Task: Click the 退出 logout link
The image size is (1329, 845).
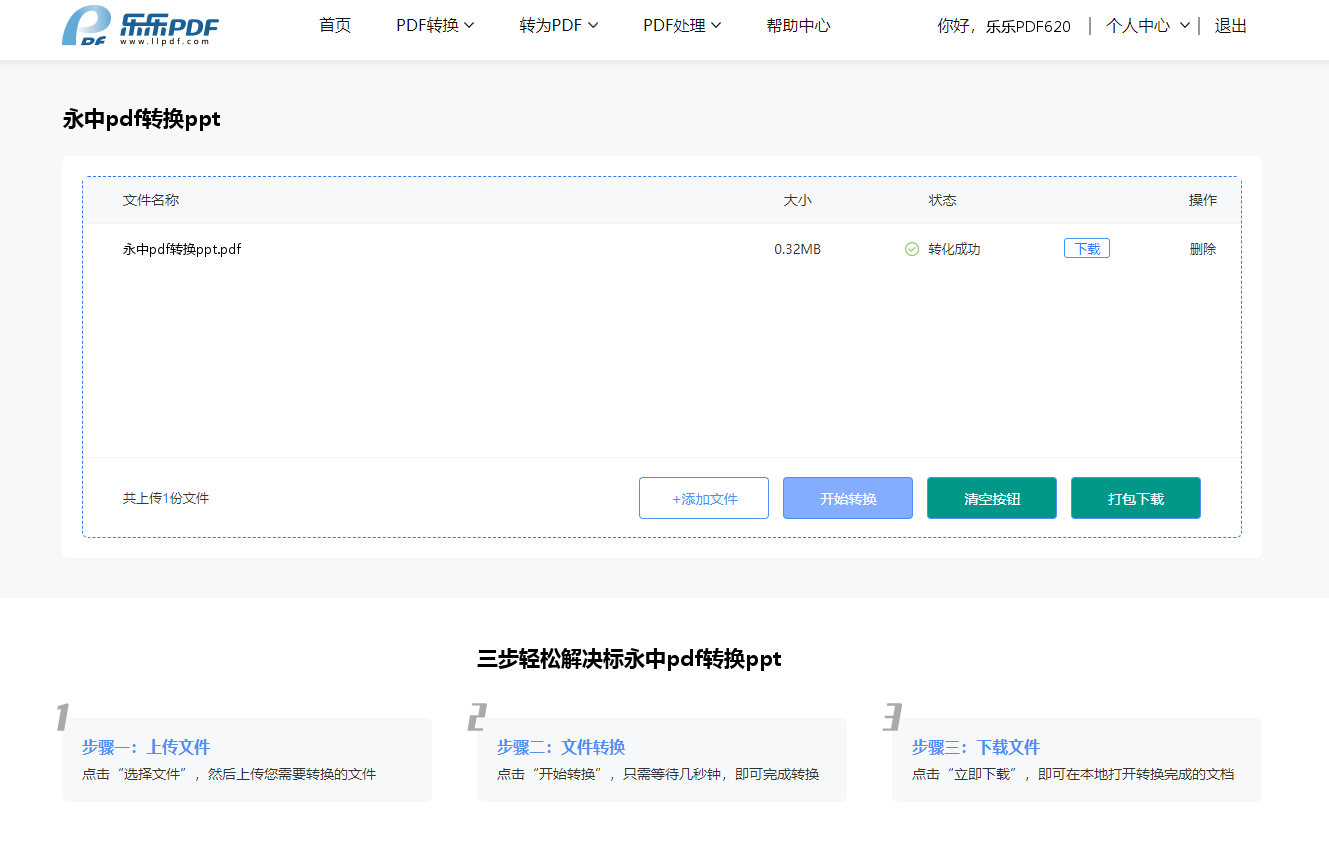Action: (1231, 26)
